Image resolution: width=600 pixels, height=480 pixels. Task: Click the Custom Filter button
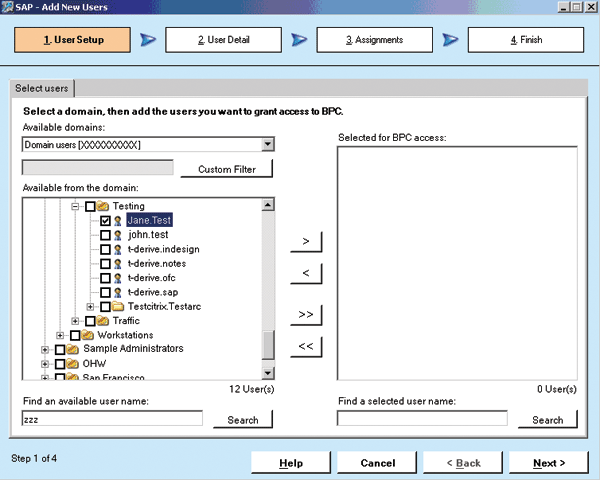coord(227,169)
